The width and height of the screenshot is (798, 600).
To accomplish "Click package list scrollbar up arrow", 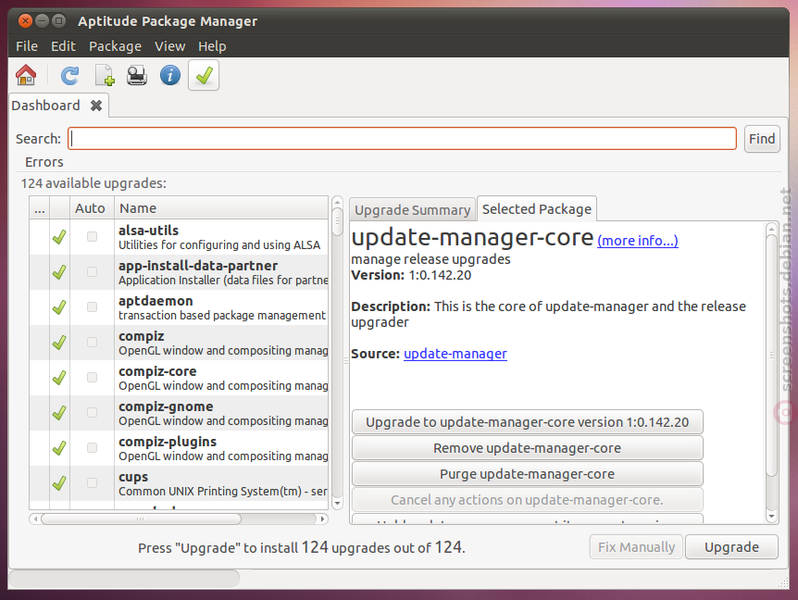I will pos(337,202).
